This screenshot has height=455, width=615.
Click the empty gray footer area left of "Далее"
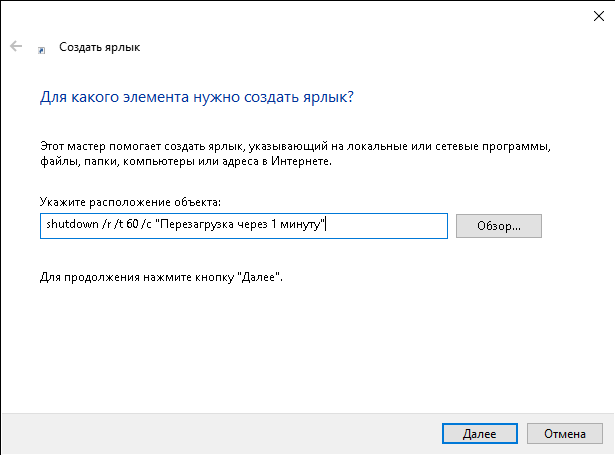220,435
